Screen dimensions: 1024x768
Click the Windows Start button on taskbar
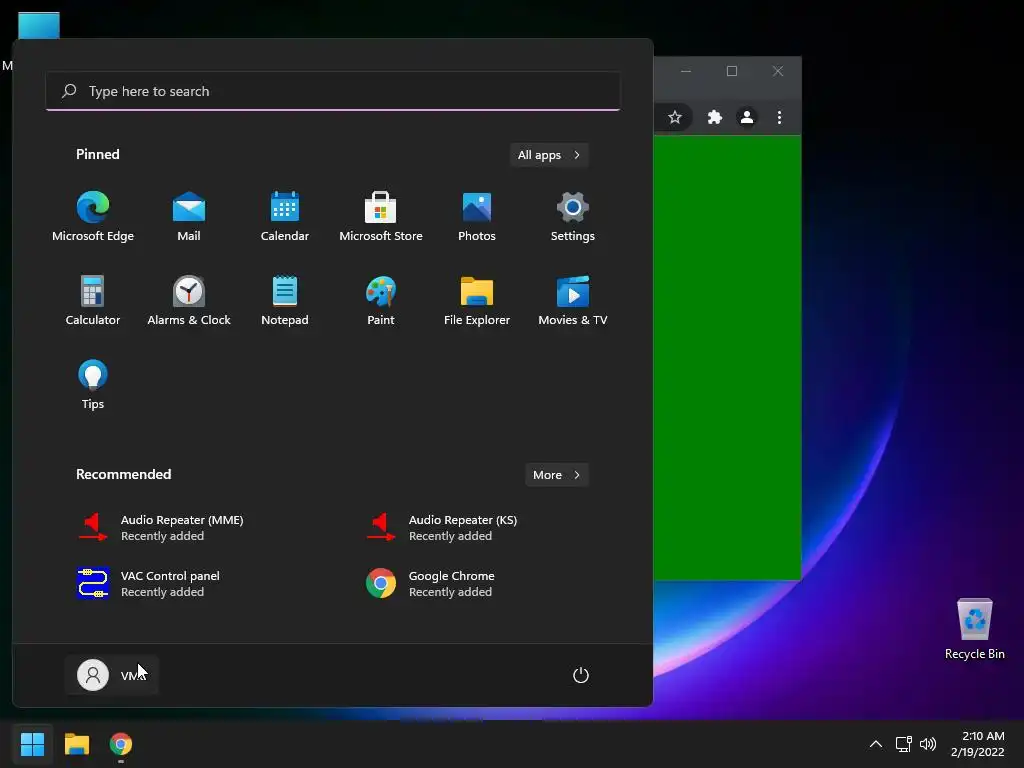(32, 744)
